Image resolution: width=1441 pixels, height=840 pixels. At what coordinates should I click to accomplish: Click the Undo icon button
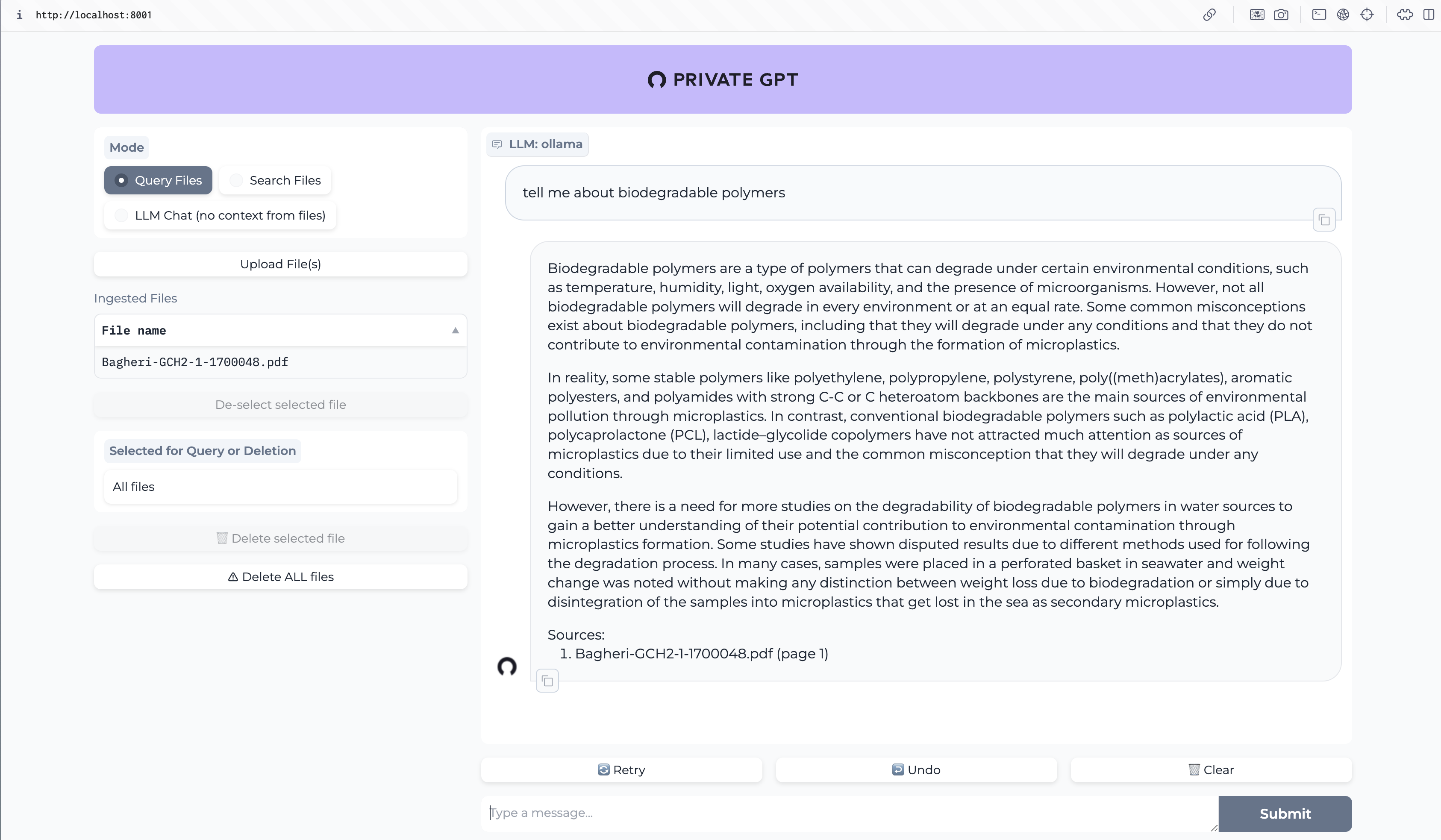point(897,770)
